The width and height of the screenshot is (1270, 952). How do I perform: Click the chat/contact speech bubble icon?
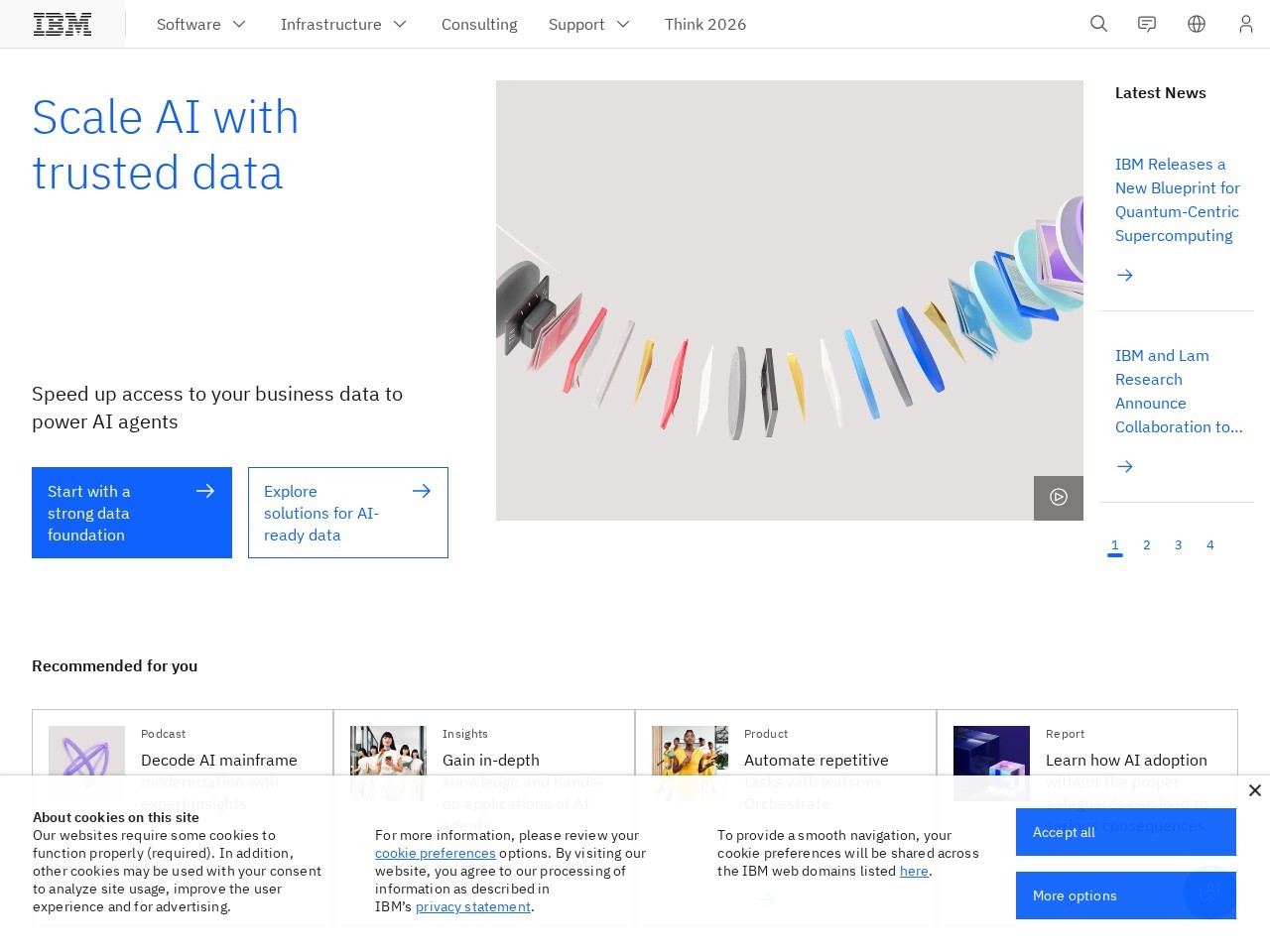[x=1147, y=24]
